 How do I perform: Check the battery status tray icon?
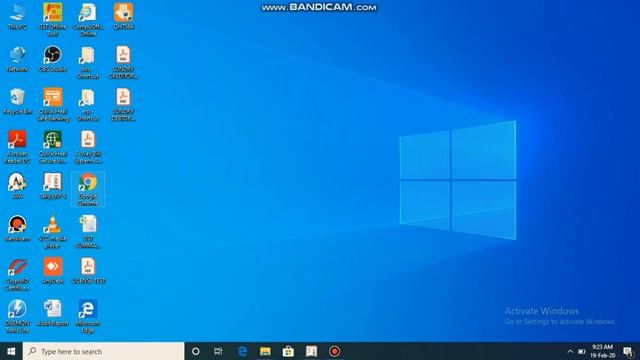click(582, 351)
